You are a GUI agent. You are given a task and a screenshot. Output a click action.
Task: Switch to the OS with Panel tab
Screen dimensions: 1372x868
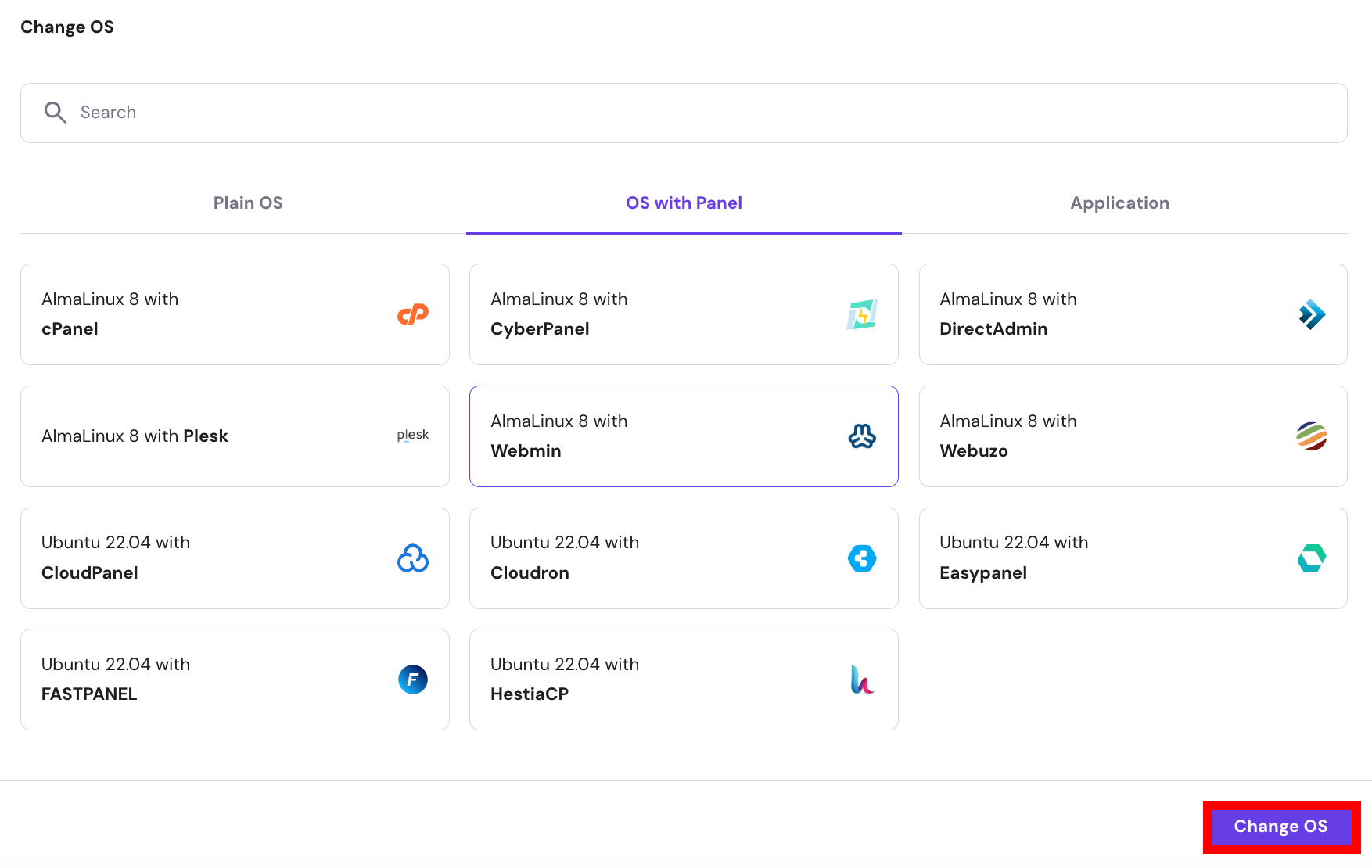684,203
